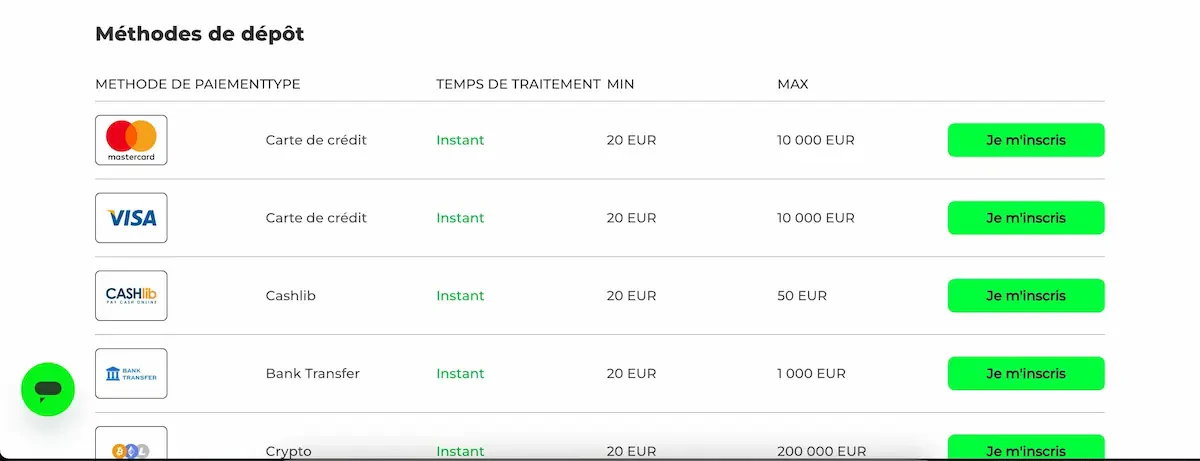This screenshot has height=461, width=1200.
Task: Click the MAX column header
Action: [793, 84]
